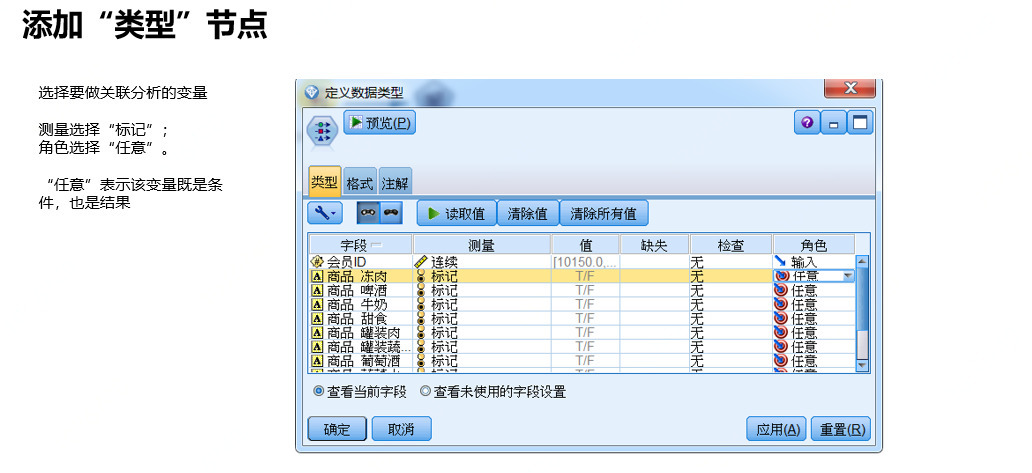Click the string icon of 商品_啤酒
This screenshot has height=473, width=1032.
click(317, 290)
